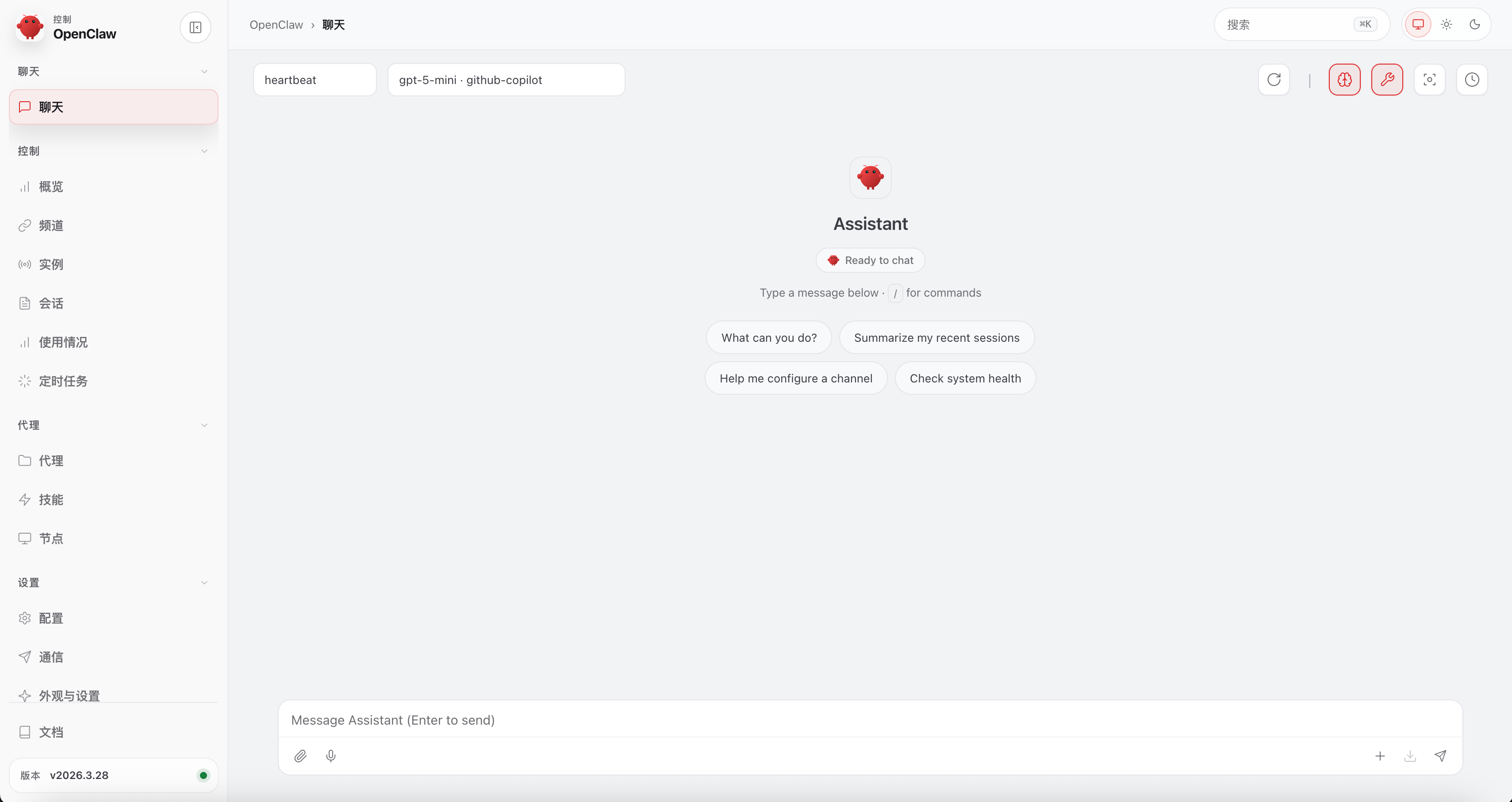Screen dimensions: 1512x802
Task: Open the clock history icon
Action: (x=1471, y=80)
